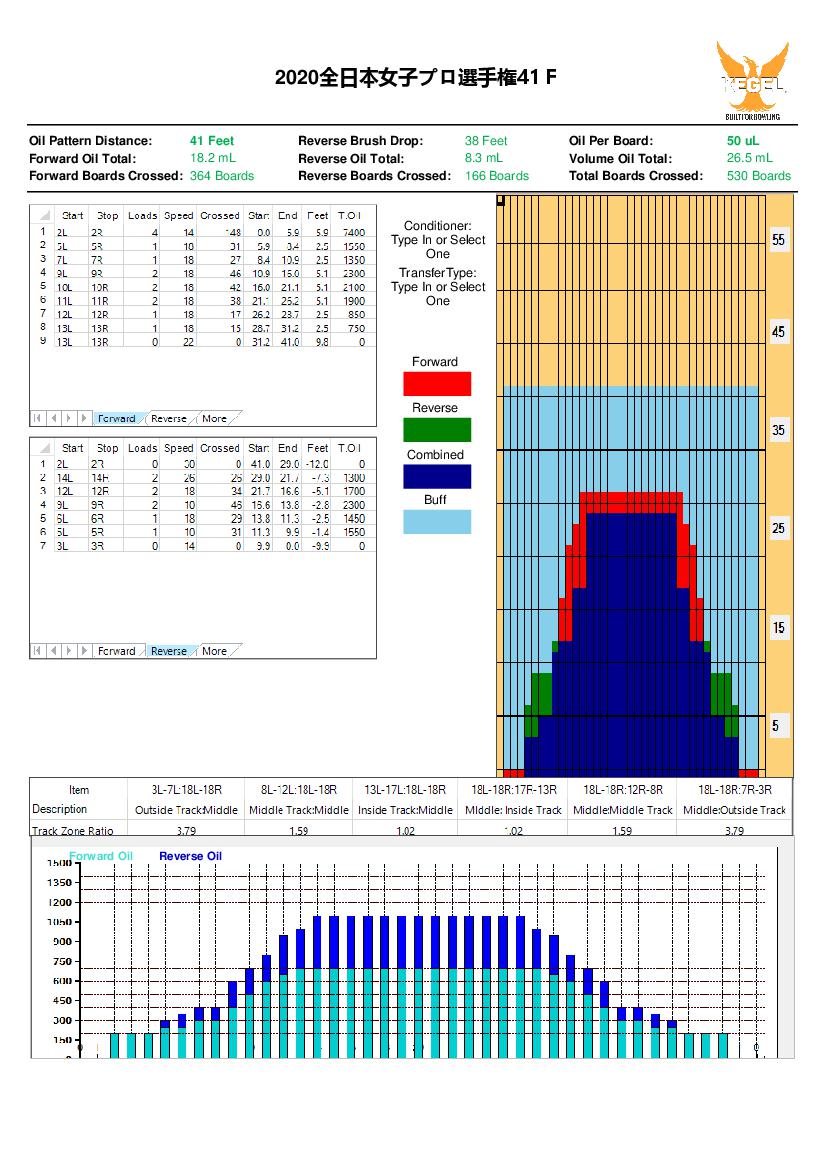Click the '1700' T.O.I cell in reverse table
826x1169 pixels.
353,491
